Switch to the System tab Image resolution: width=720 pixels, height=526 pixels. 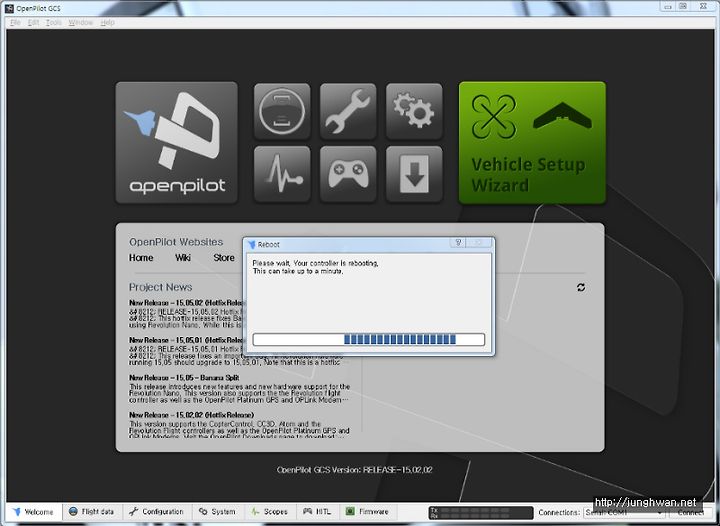point(218,511)
